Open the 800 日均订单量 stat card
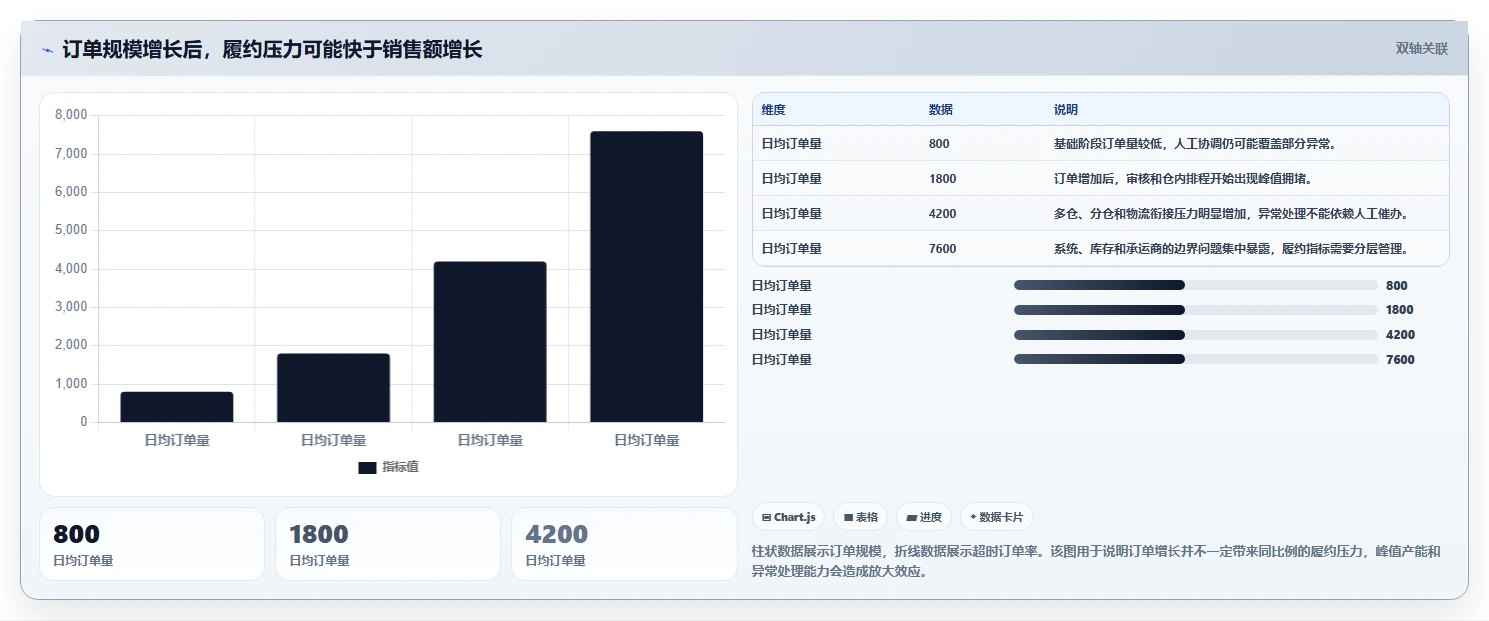This screenshot has height=621, width=1489. point(152,544)
